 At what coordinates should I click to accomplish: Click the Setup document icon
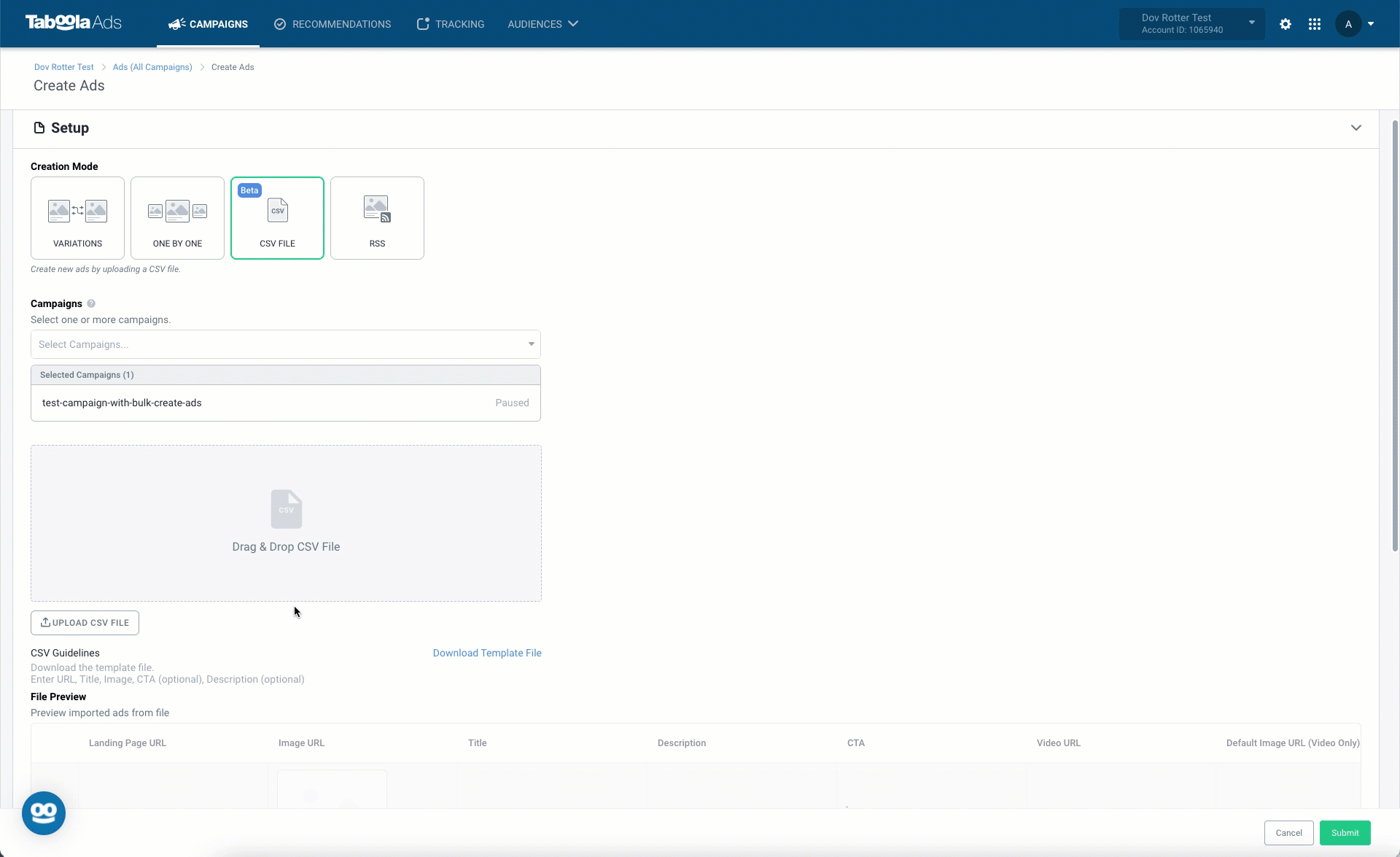pyautogui.click(x=39, y=128)
